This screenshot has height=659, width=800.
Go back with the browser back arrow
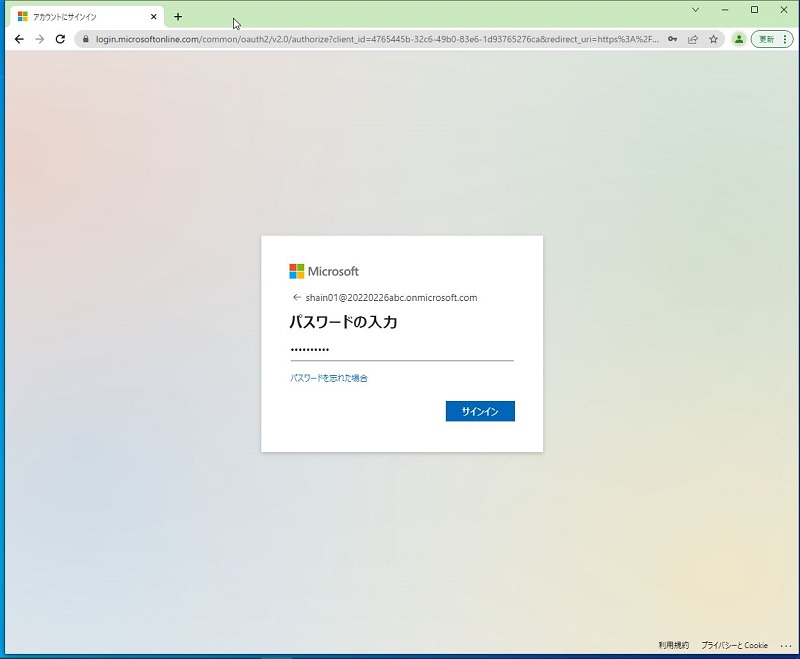(19, 39)
